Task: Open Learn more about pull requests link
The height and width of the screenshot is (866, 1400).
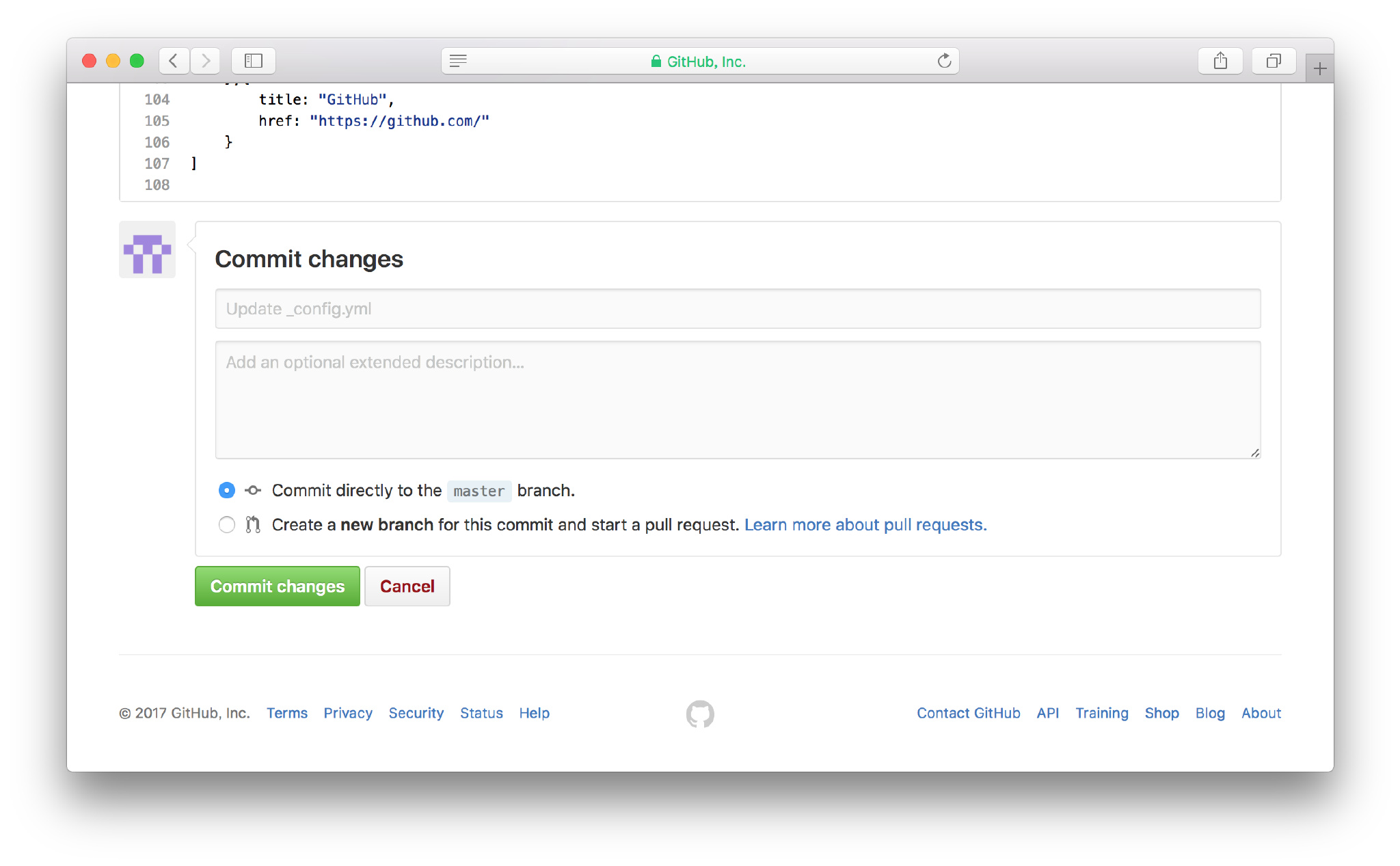Action: (865, 524)
